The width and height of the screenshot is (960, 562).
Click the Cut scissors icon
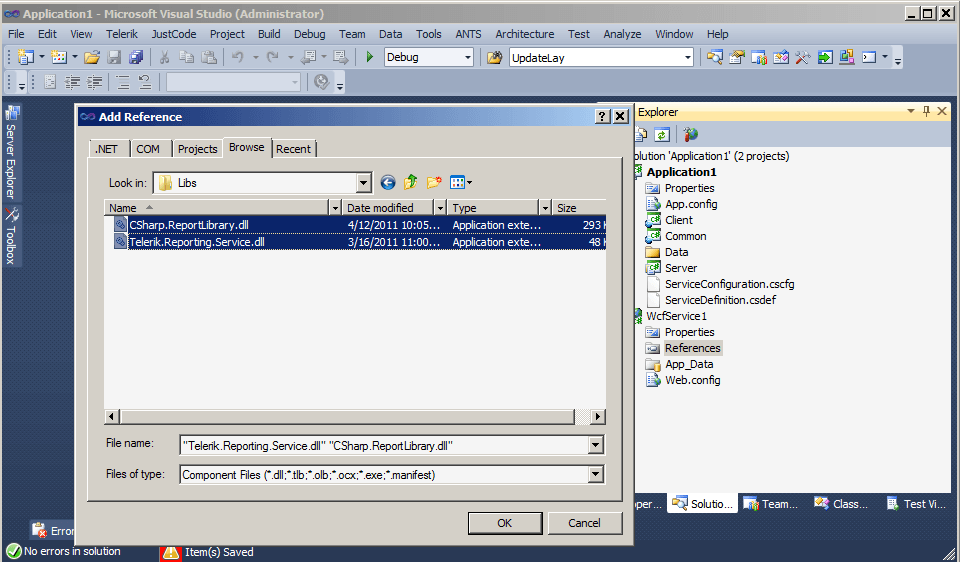(164, 58)
